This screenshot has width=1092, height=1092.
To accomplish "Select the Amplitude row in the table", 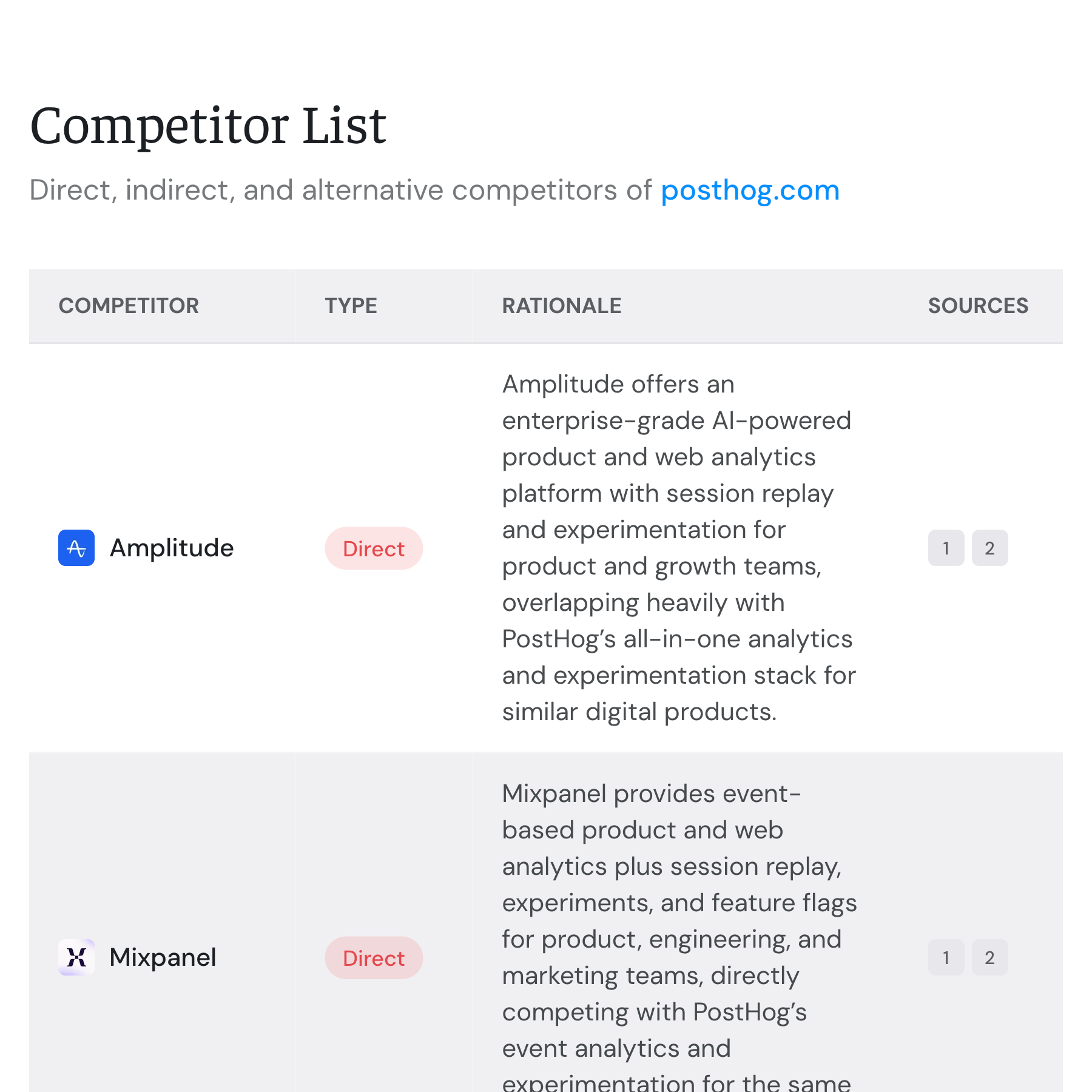I will pyautogui.click(x=546, y=548).
